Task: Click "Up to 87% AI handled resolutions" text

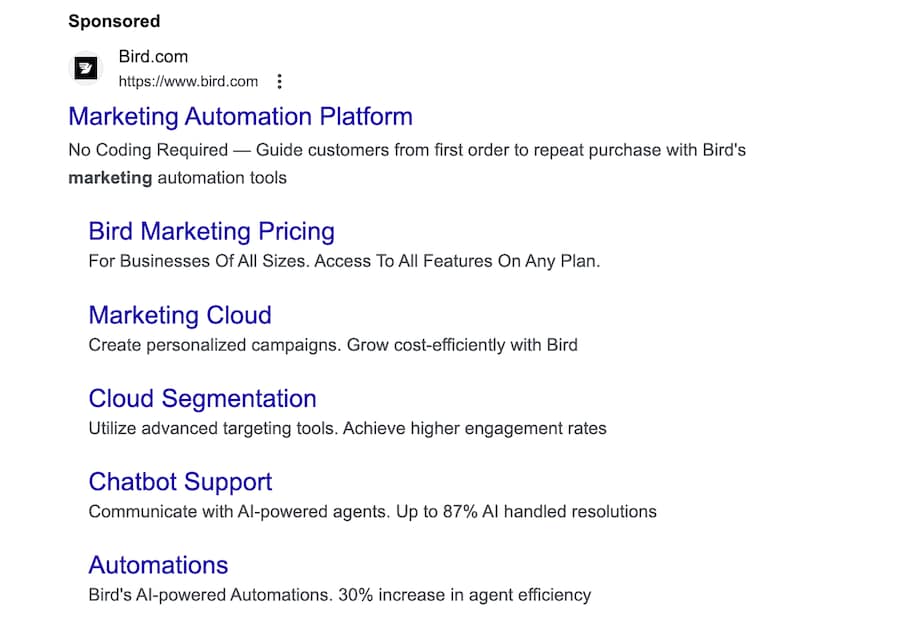Action: [x=520, y=511]
